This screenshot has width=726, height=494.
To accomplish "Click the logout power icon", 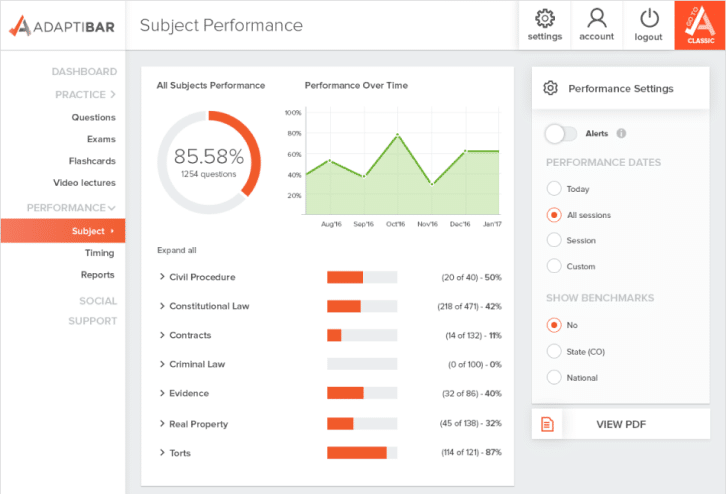I will (649, 19).
